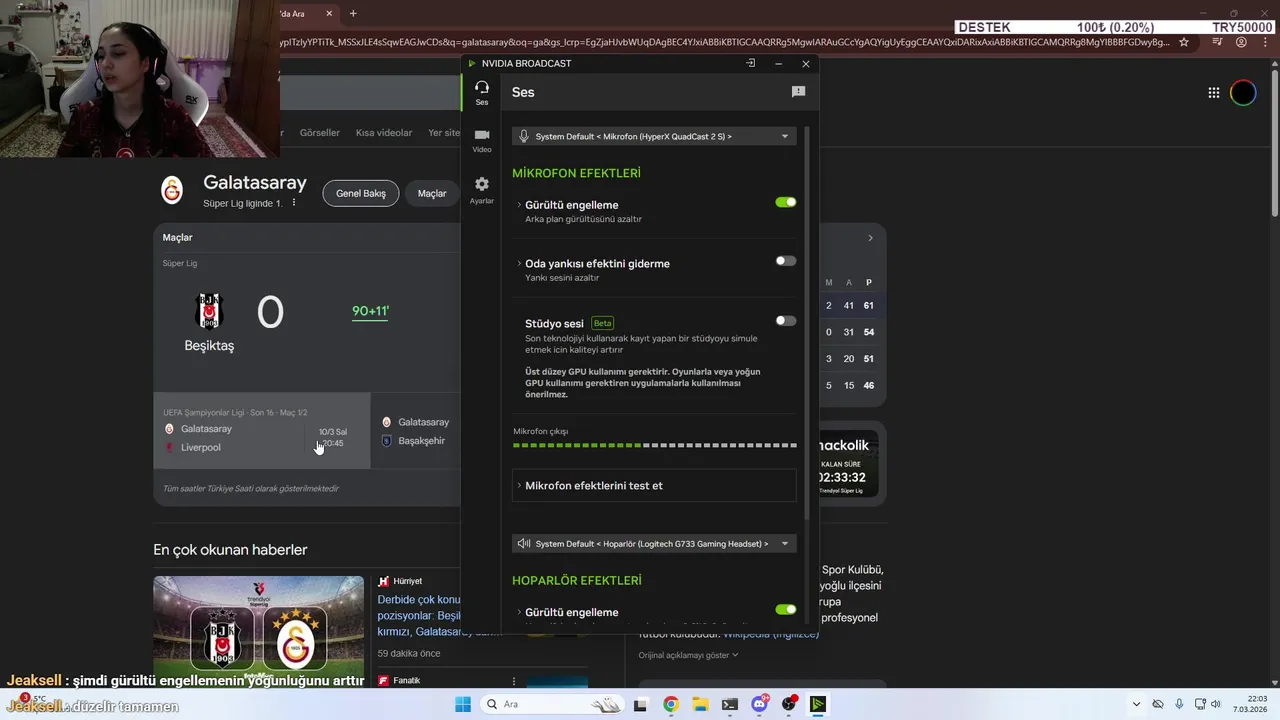Viewport: 1280px width, 720px height.
Task: Open the Yer siteleri search tab
Action: tap(444, 132)
